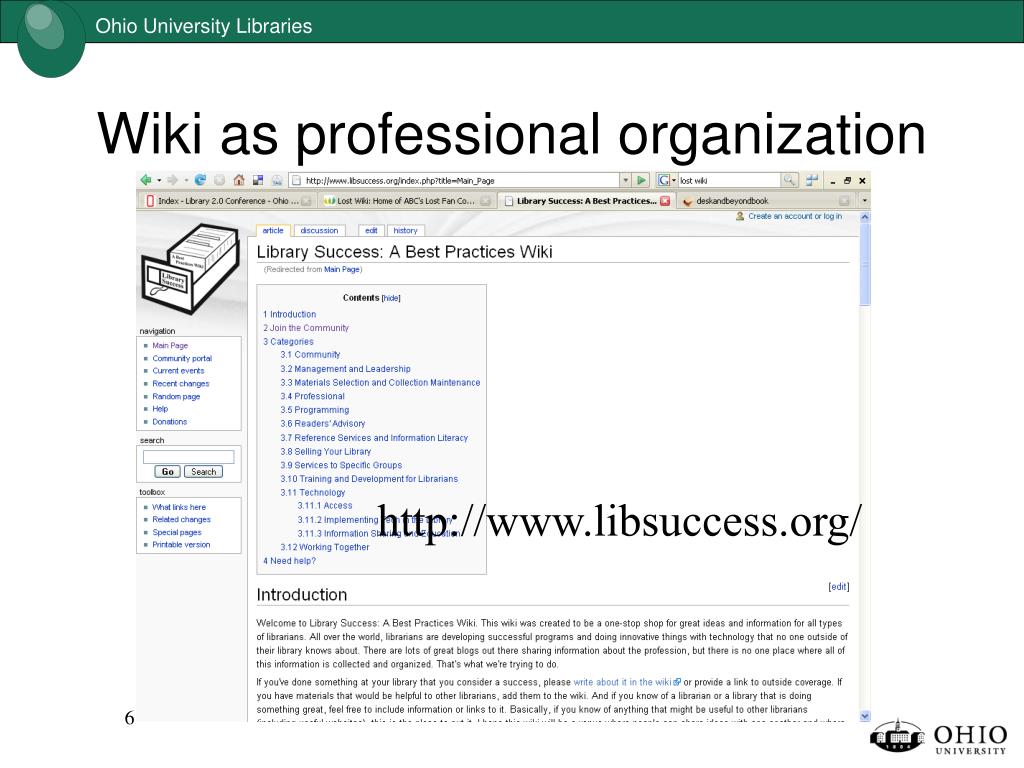Open Special pages toolbox link
The width and height of the screenshot is (1024, 768).
(177, 532)
